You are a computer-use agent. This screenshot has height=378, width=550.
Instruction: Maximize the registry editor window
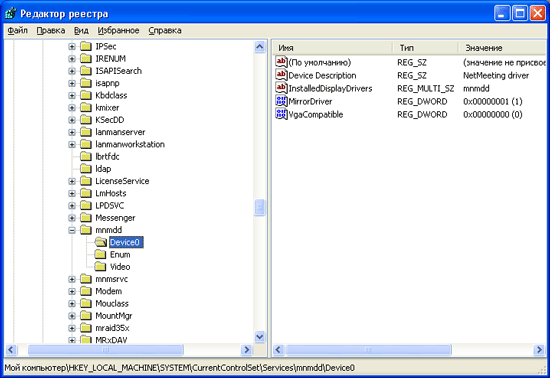[520, 14]
